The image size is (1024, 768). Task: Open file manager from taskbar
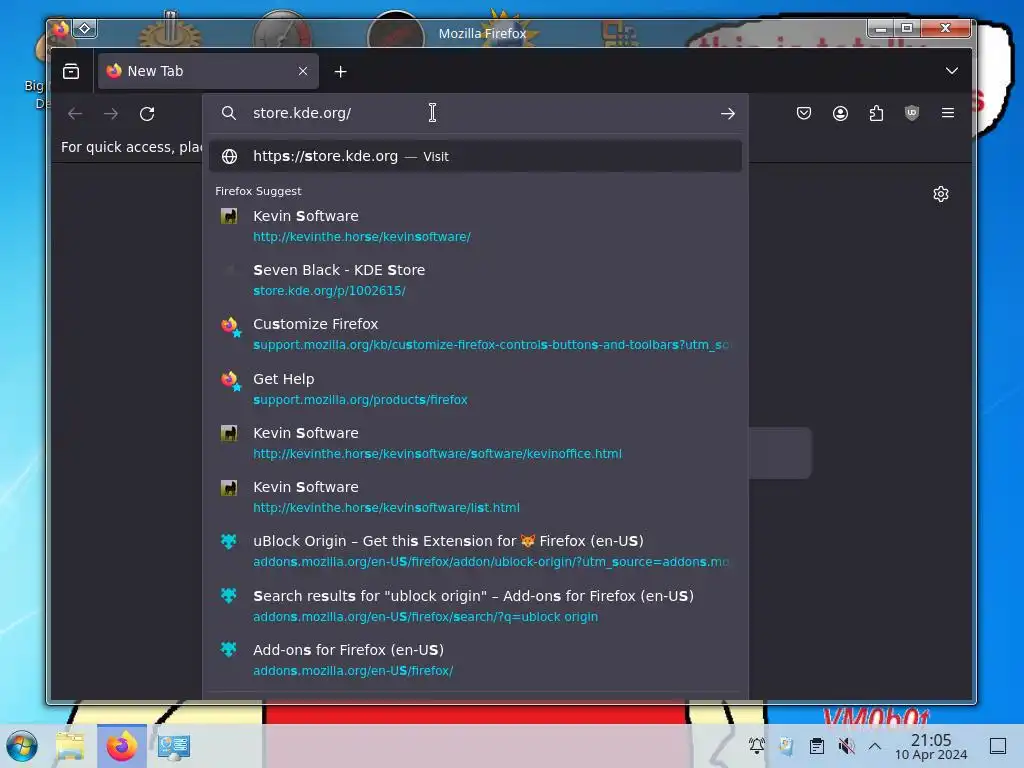[x=70, y=746]
